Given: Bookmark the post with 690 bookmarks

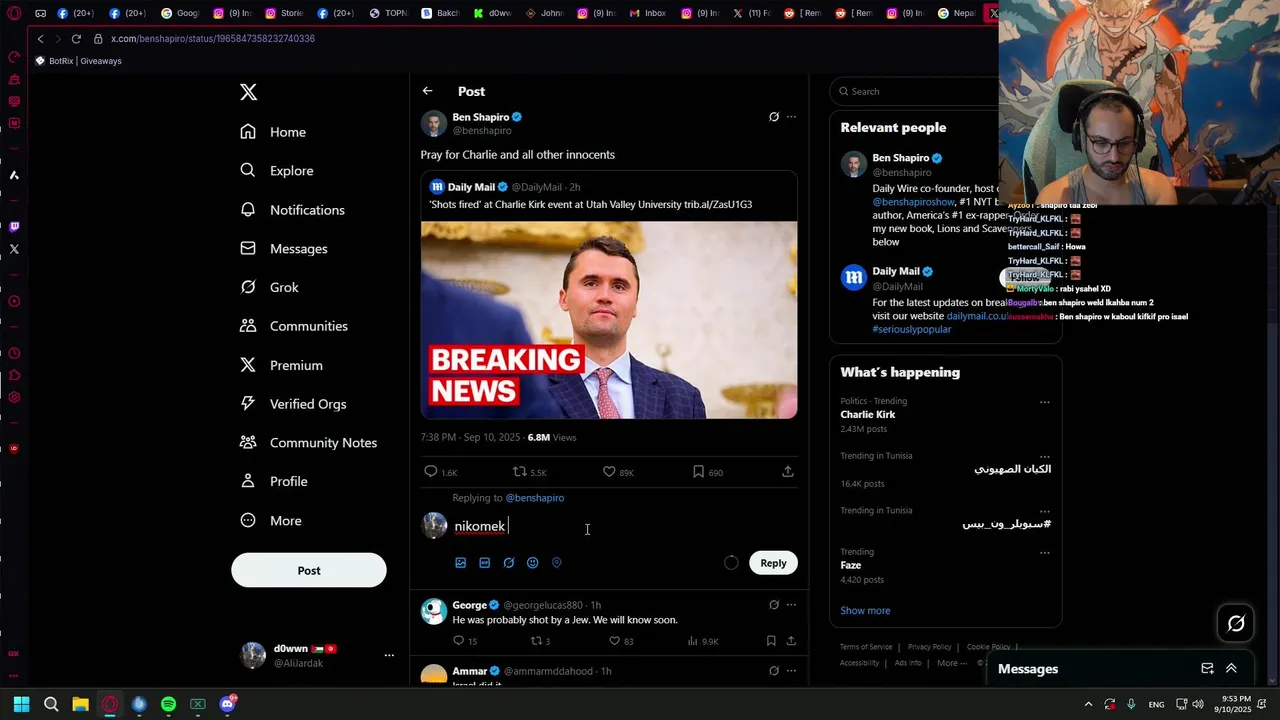Looking at the screenshot, I should 707,472.
